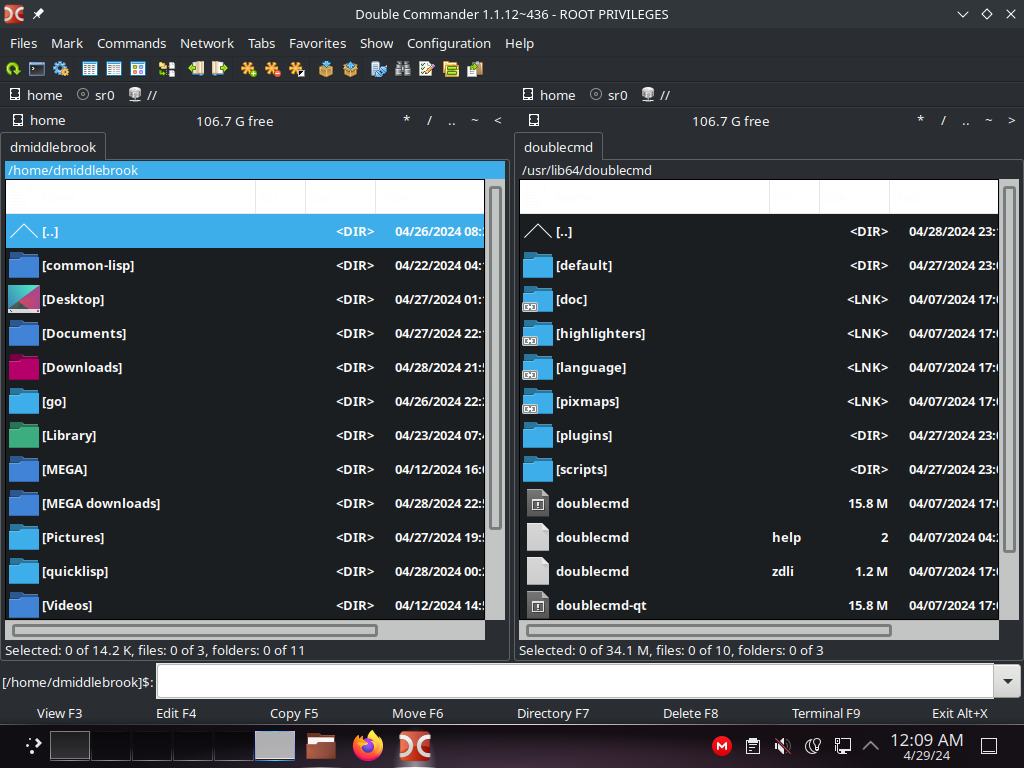
Task: Click the select group icon with plus
Action: pyautogui.click(x=248, y=69)
